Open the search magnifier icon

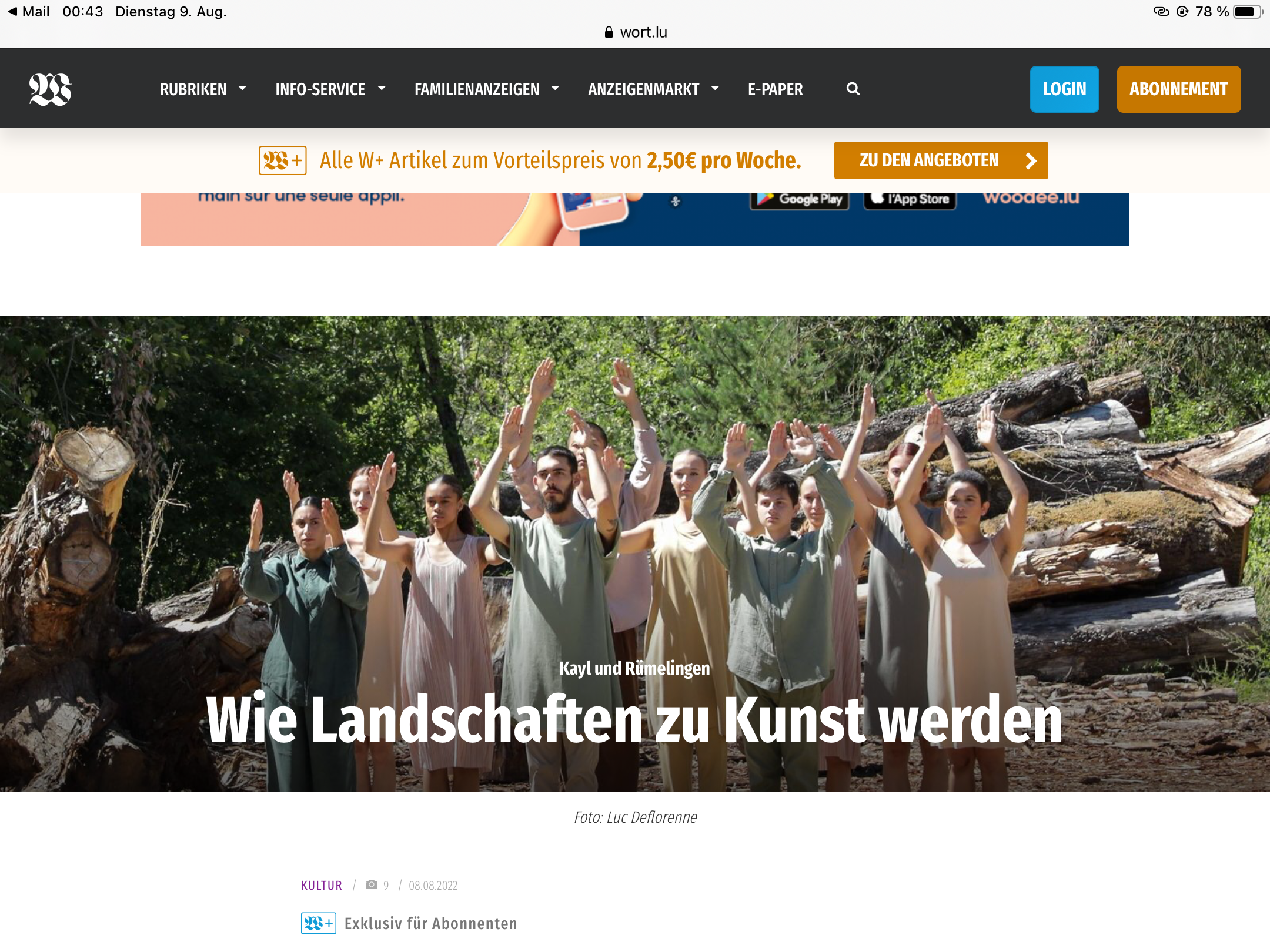coord(853,89)
